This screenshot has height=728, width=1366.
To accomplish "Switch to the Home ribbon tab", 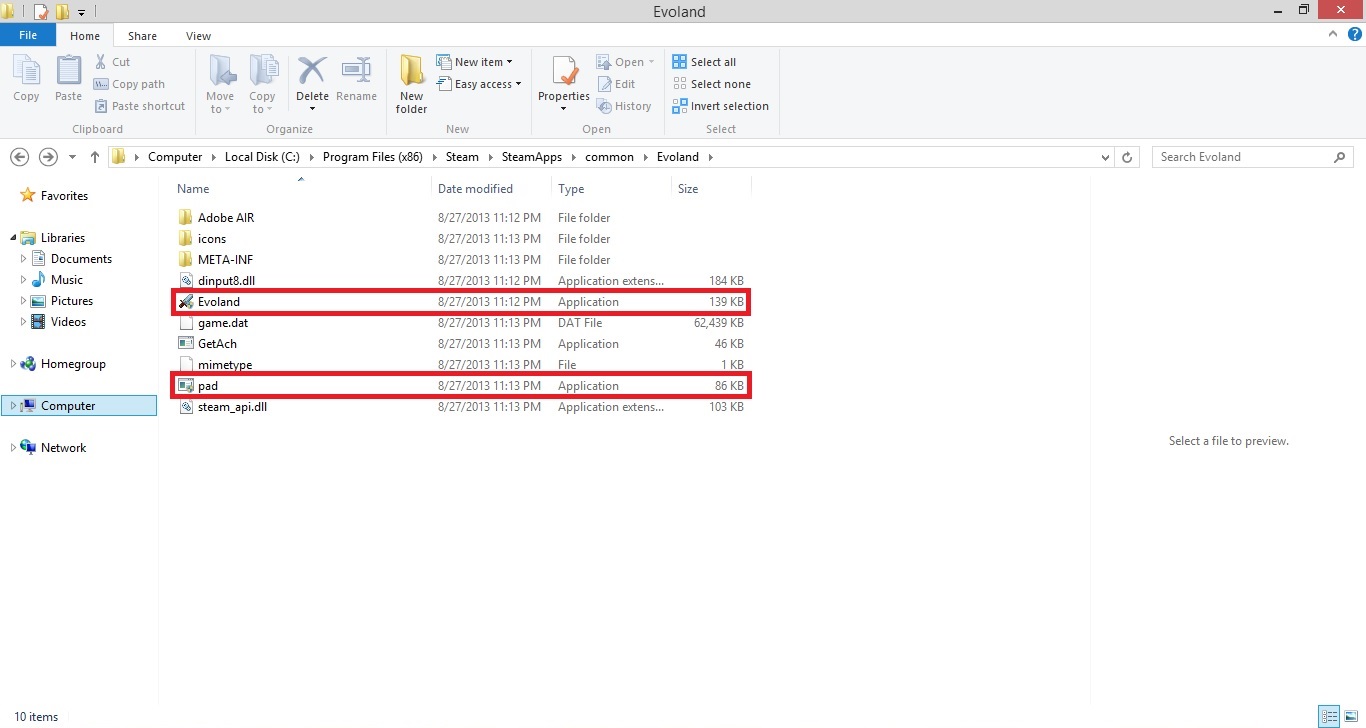I will pyautogui.click(x=85, y=36).
